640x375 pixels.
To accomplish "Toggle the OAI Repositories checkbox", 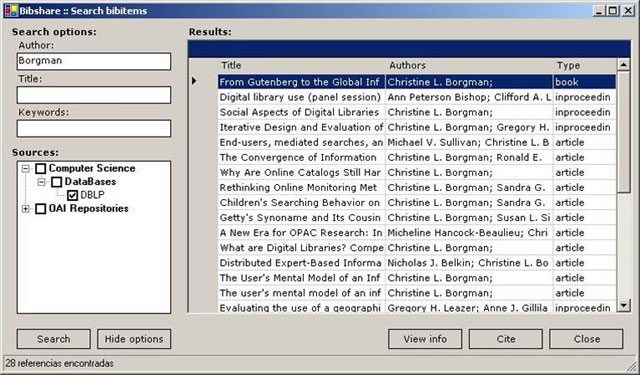I will click(41, 209).
